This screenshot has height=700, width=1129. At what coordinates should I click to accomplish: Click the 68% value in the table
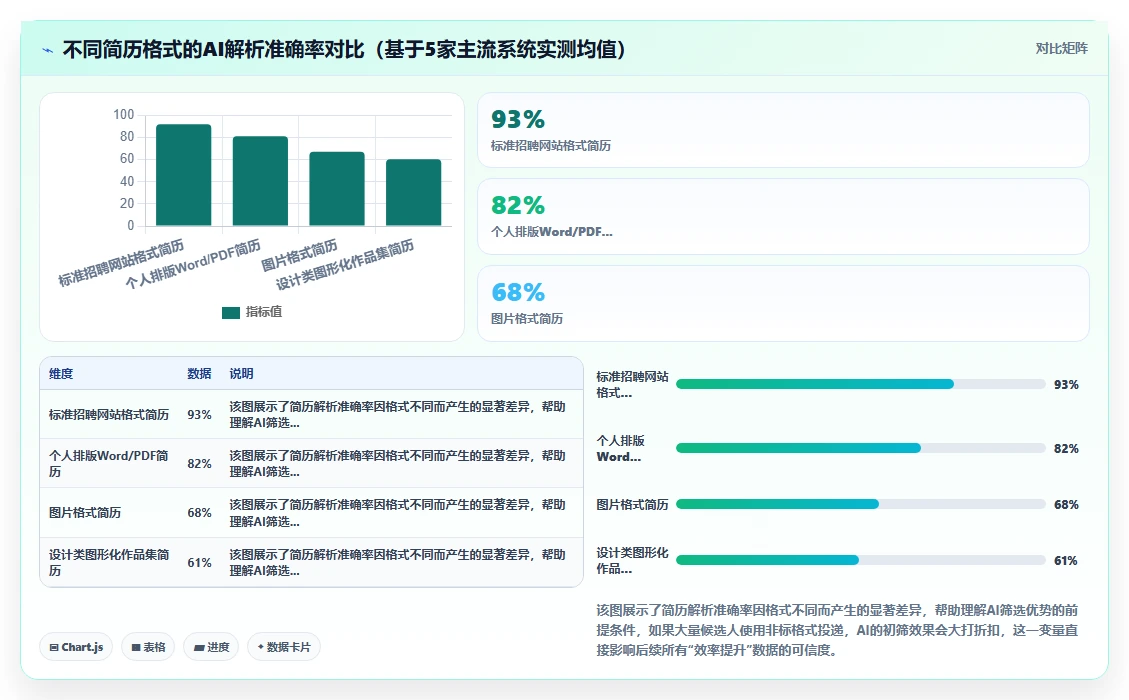pos(199,512)
